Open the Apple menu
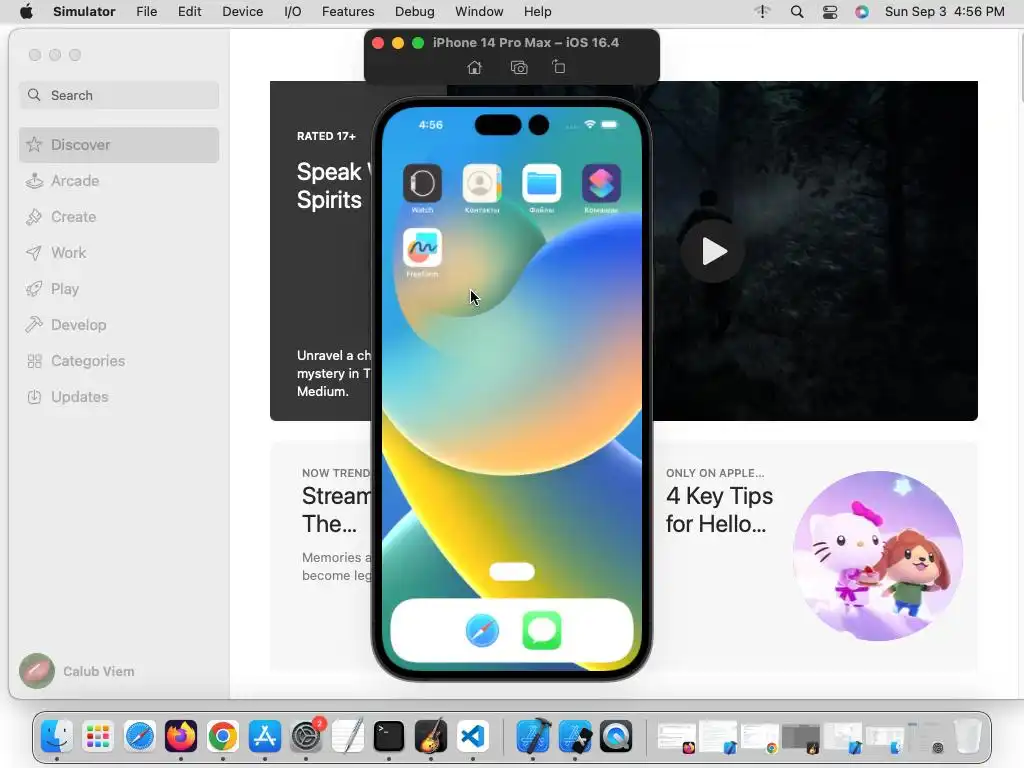The height and width of the screenshot is (768, 1024). click(x=26, y=12)
